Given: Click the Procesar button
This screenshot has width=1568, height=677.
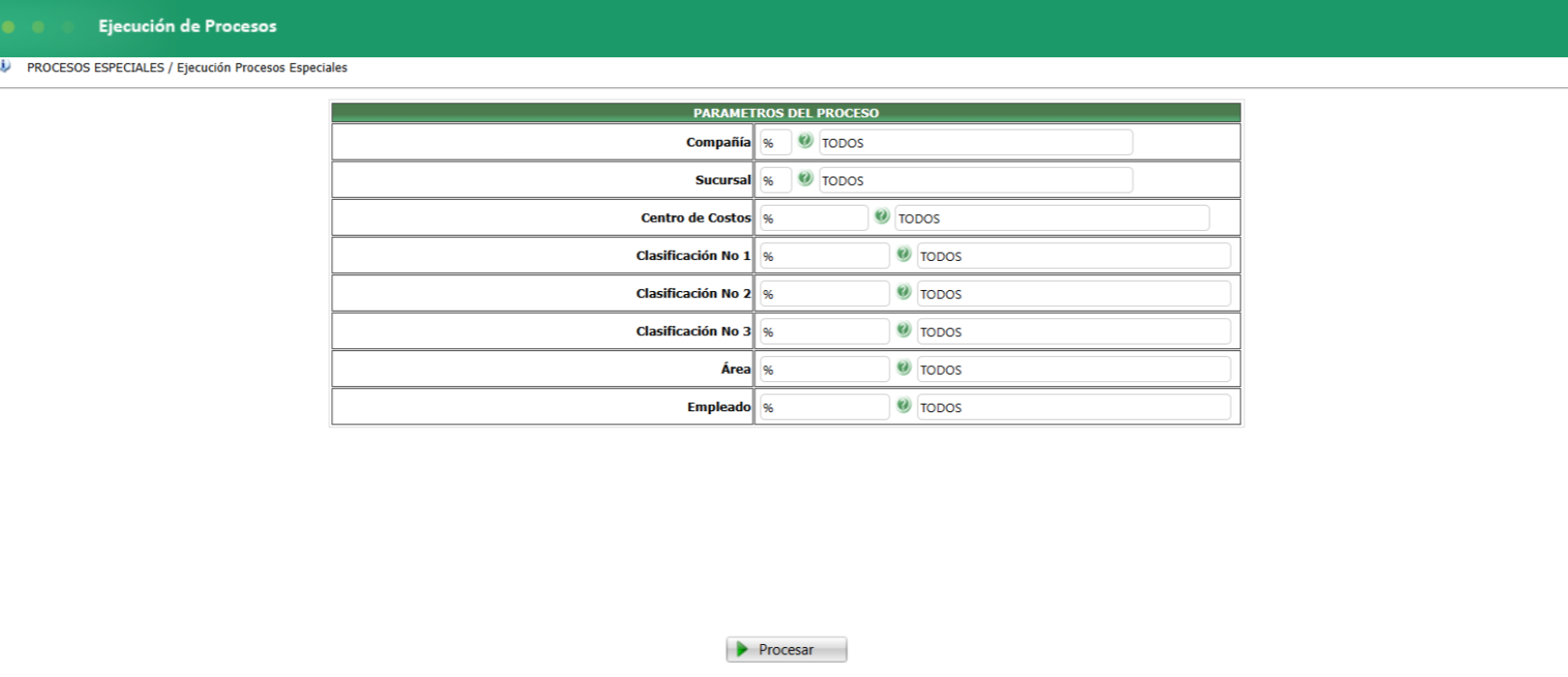Looking at the screenshot, I should point(786,650).
